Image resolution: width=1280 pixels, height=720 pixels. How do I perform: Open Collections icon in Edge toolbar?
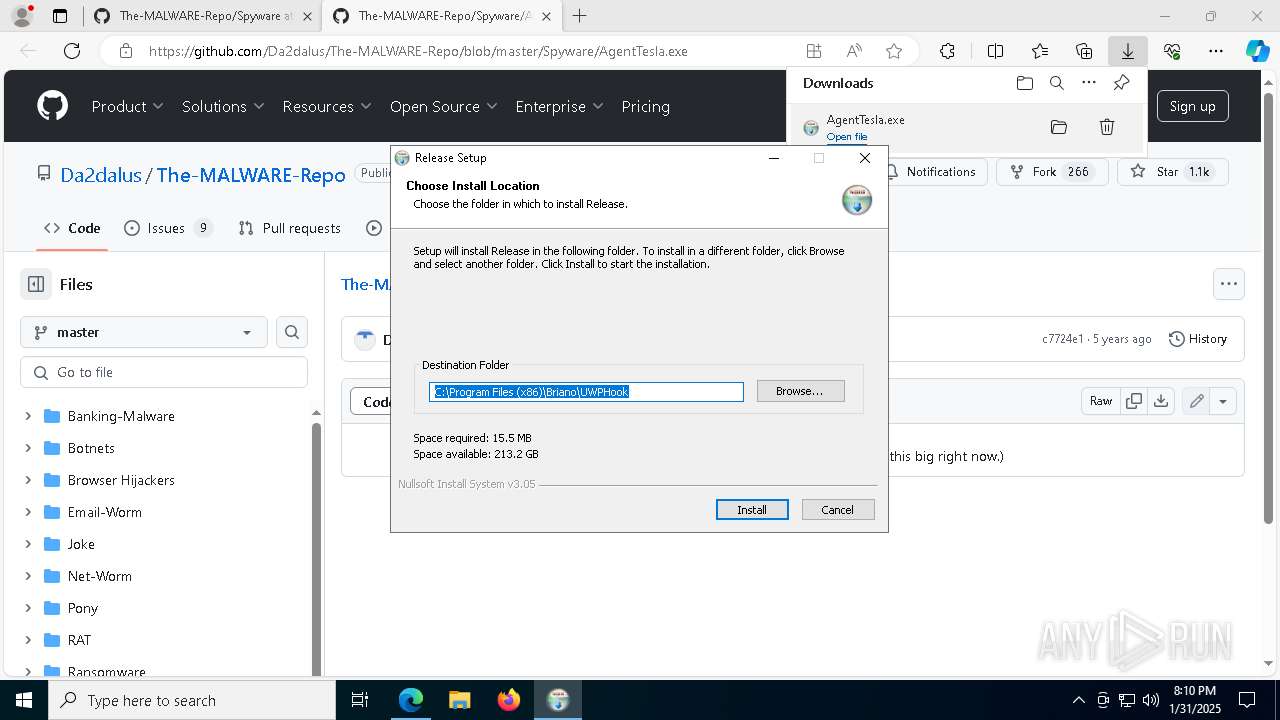pos(1084,51)
